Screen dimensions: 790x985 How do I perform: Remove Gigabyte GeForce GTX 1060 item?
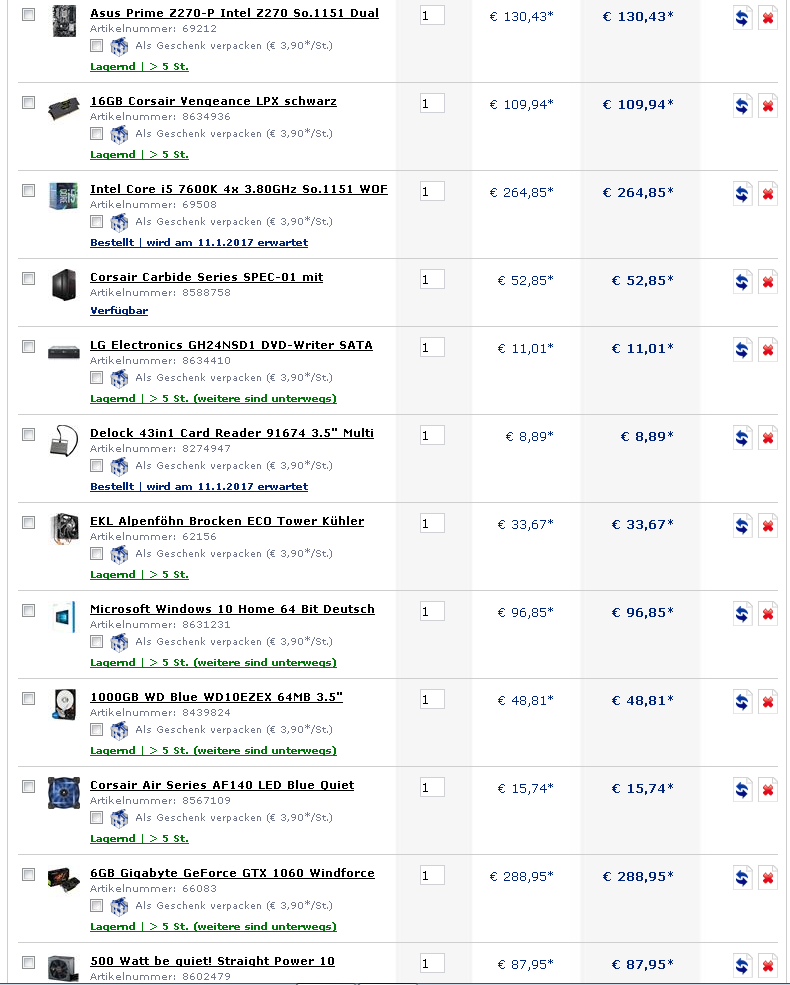pyautogui.click(x=767, y=877)
